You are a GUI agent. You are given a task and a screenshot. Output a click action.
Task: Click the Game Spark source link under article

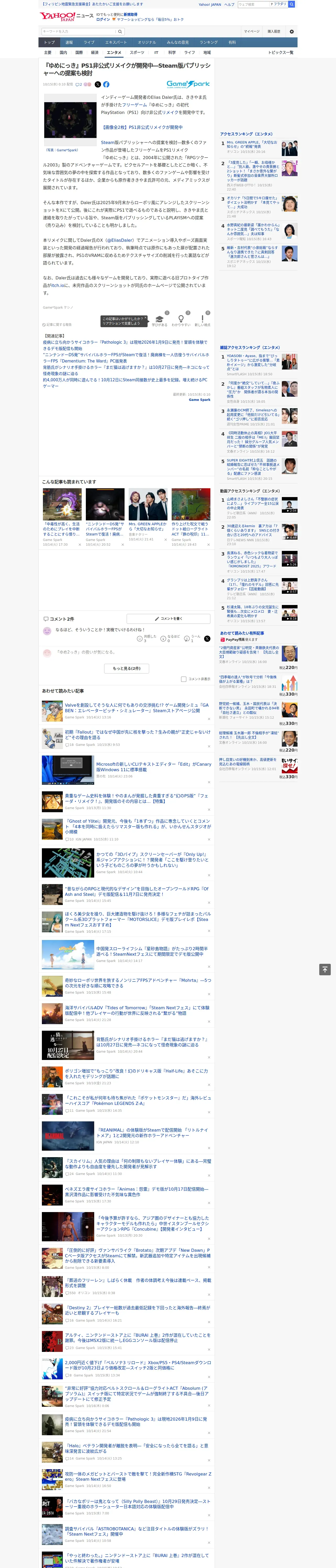click(199, 400)
